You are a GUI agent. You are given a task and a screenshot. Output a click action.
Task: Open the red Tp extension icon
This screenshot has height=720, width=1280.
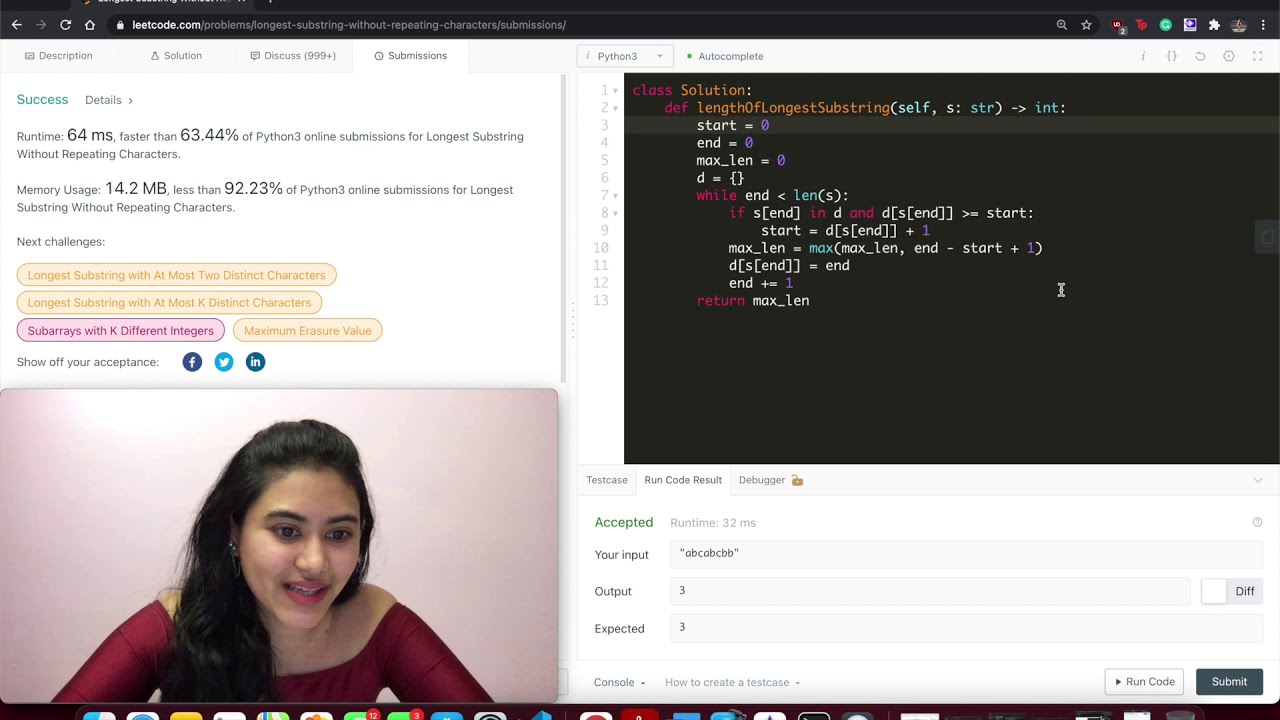pos(1142,25)
